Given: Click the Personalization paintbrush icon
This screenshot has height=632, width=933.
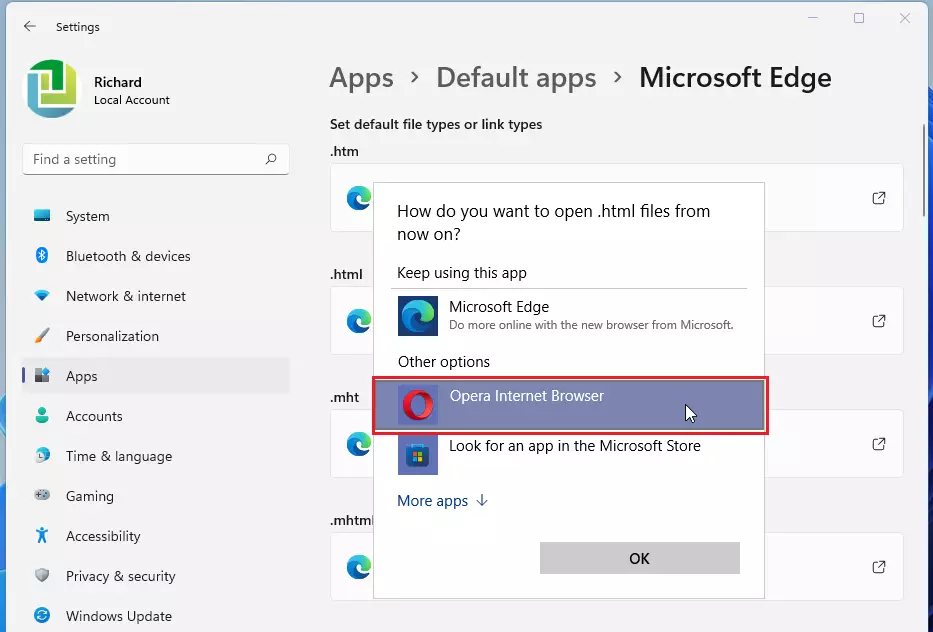Looking at the screenshot, I should [42, 336].
